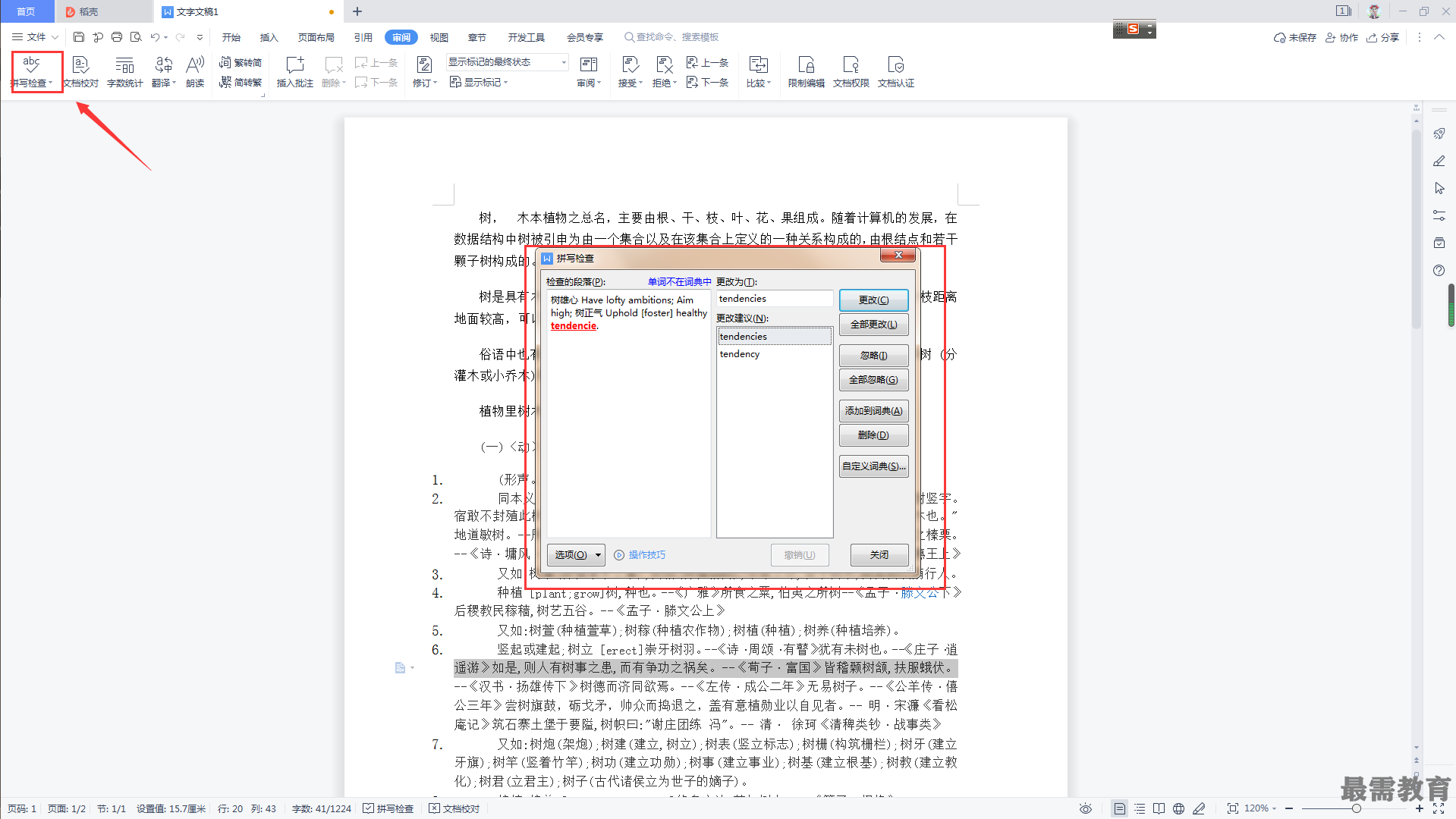1456x819 pixels.
Task: Toggle eye protection mode in status bar
Action: [1086, 808]
